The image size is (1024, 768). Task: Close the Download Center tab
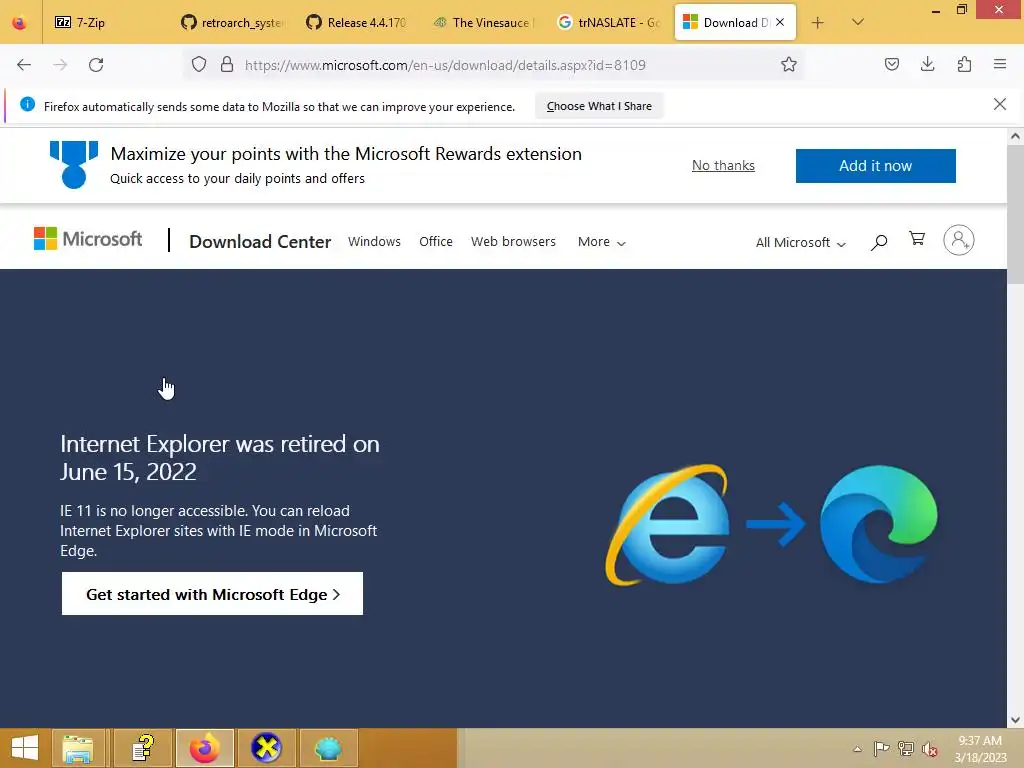pos(780,22)
